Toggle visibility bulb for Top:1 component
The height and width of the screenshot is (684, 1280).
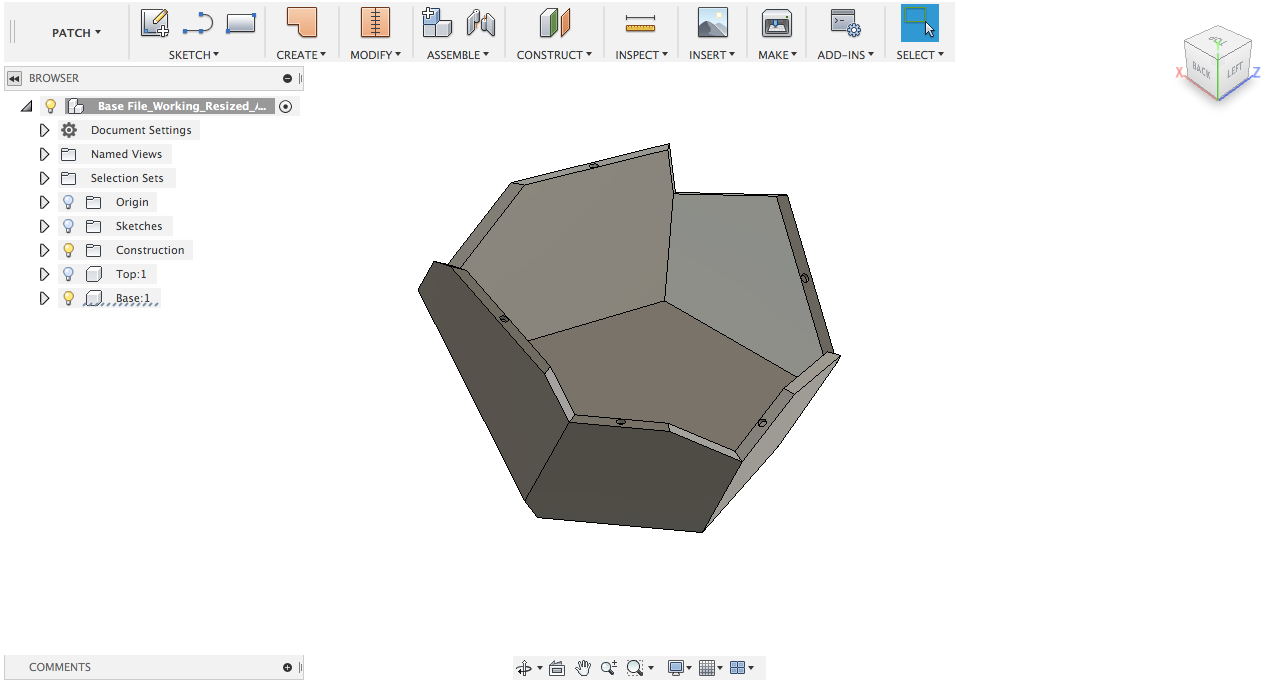click(68, 274)
